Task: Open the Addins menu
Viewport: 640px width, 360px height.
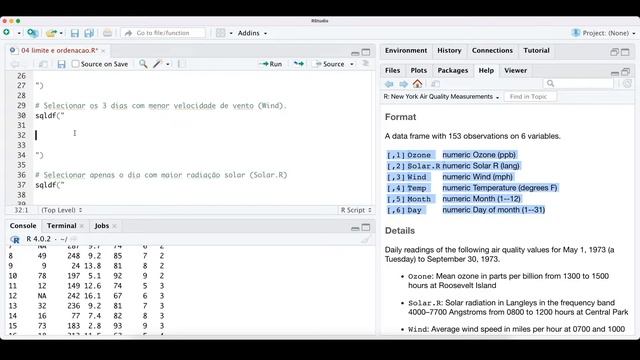Action: point(252,33)
